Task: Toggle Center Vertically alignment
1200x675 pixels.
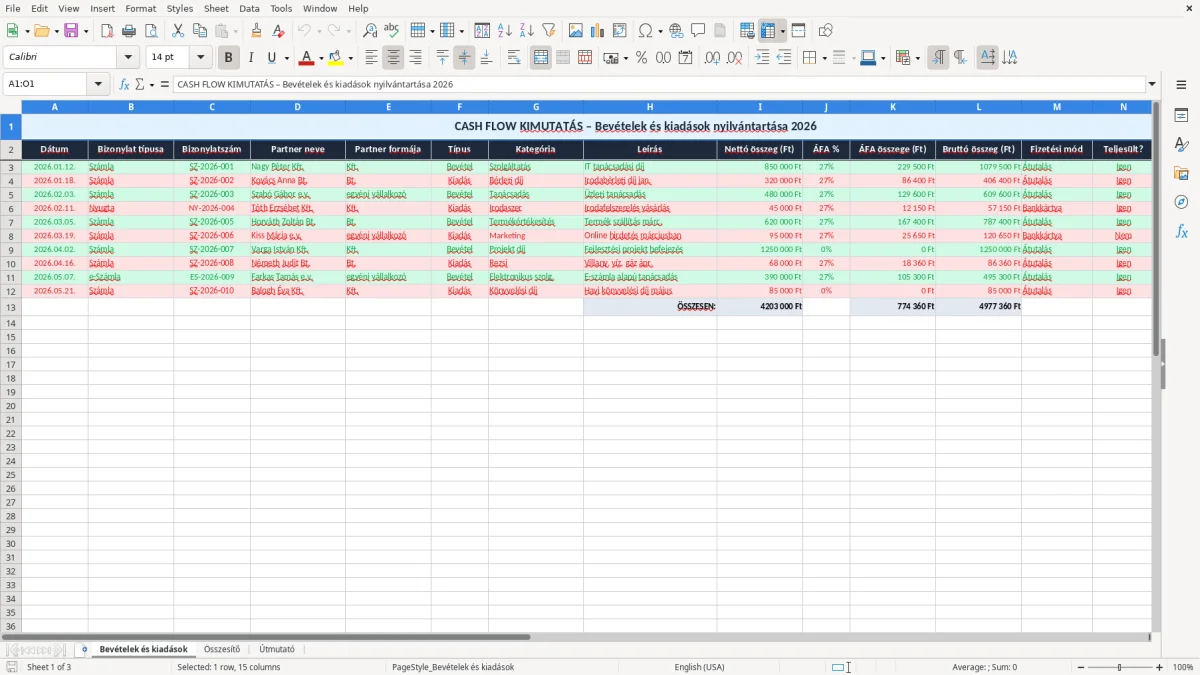Action: pos(464,58)
